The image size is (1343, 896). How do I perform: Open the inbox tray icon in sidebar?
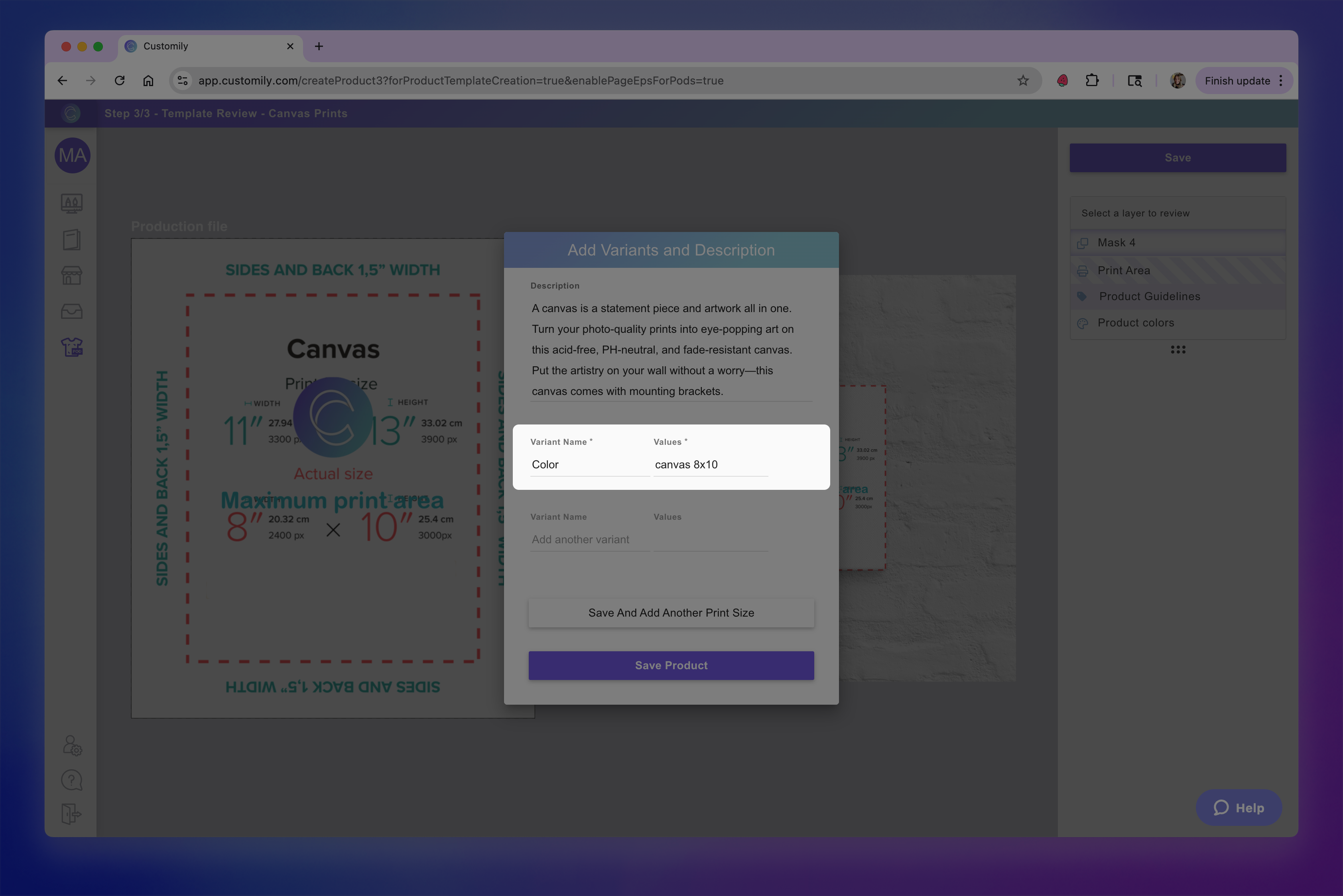tap(71, 311)
